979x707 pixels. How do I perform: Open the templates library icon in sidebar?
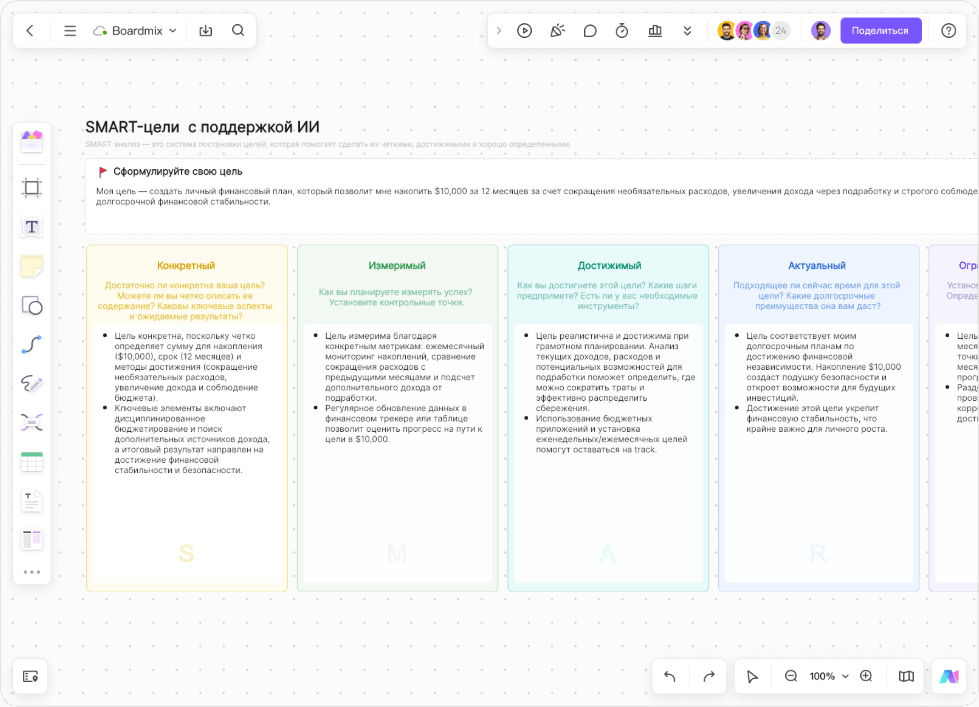coord(32,141)
